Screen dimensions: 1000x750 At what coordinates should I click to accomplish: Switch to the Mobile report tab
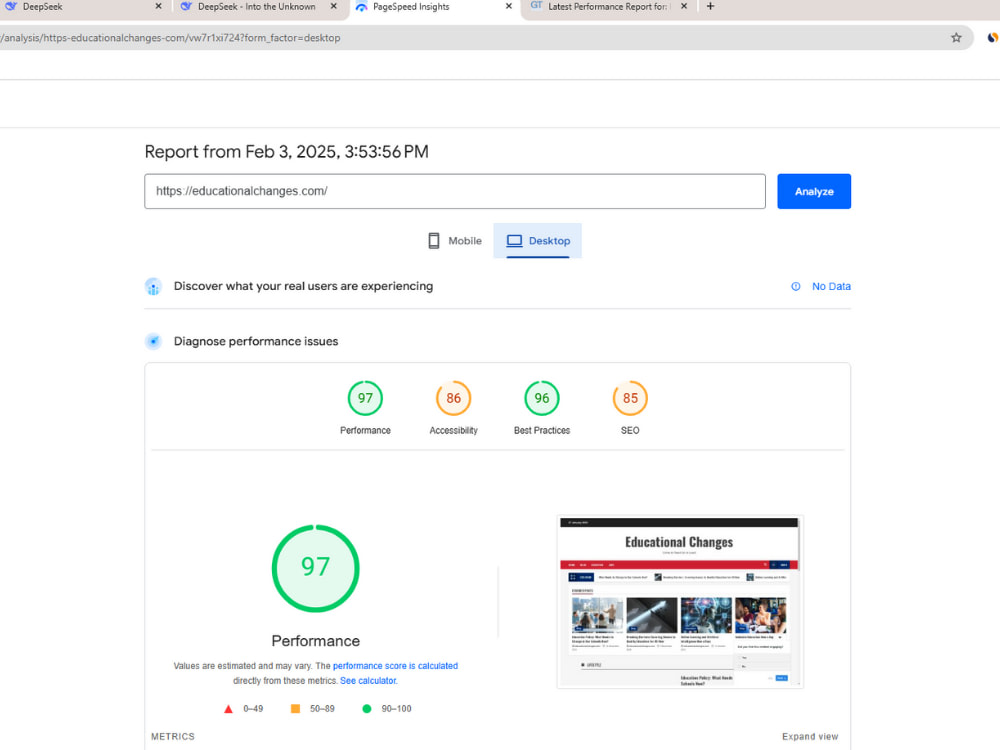[x=454, y=241]
